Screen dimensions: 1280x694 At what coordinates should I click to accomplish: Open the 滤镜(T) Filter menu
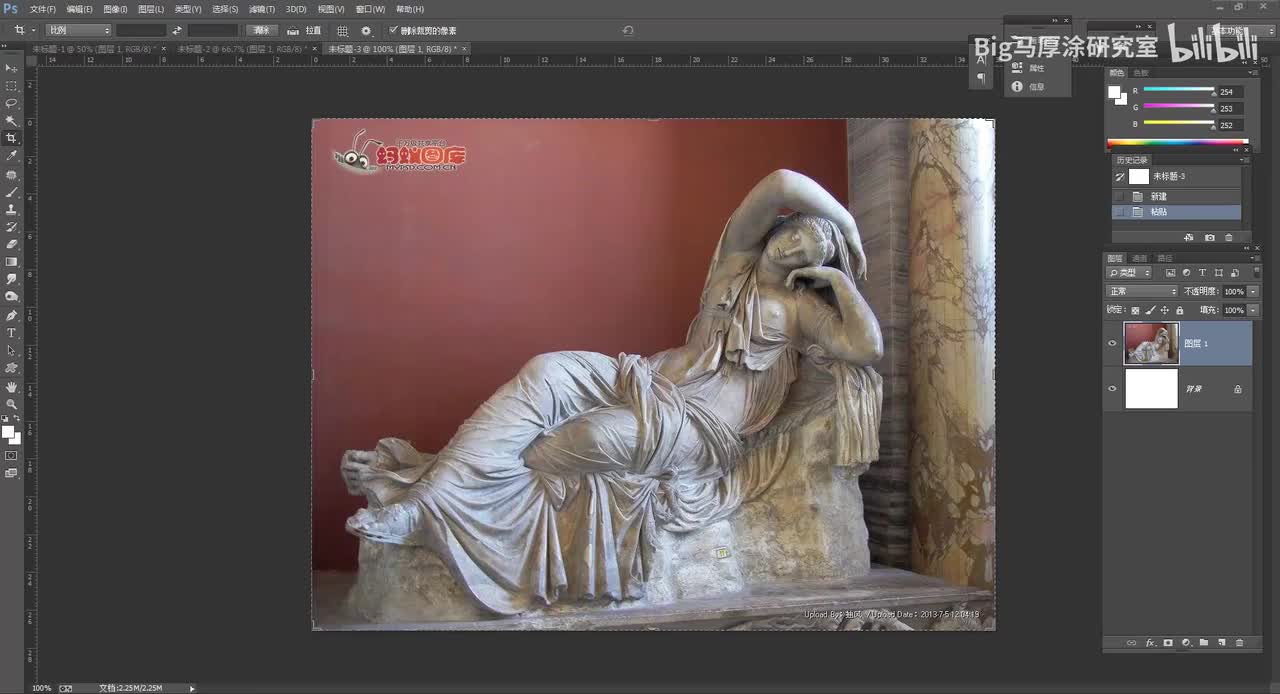click(x=262, y=9)
